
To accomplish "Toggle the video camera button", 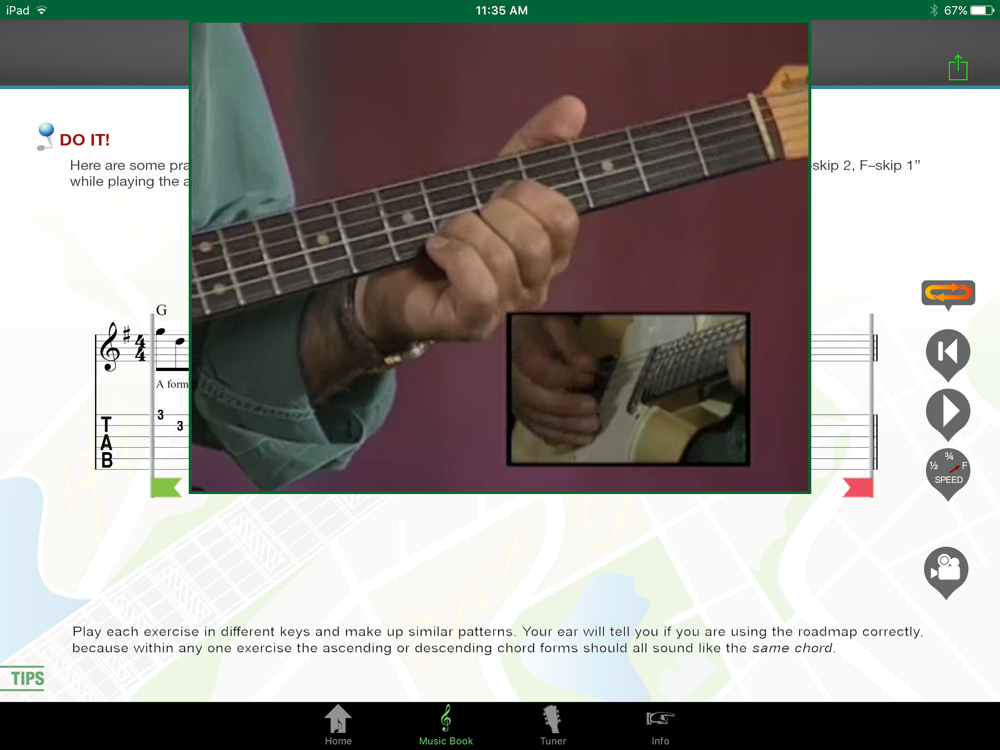I will pos(946,572).
